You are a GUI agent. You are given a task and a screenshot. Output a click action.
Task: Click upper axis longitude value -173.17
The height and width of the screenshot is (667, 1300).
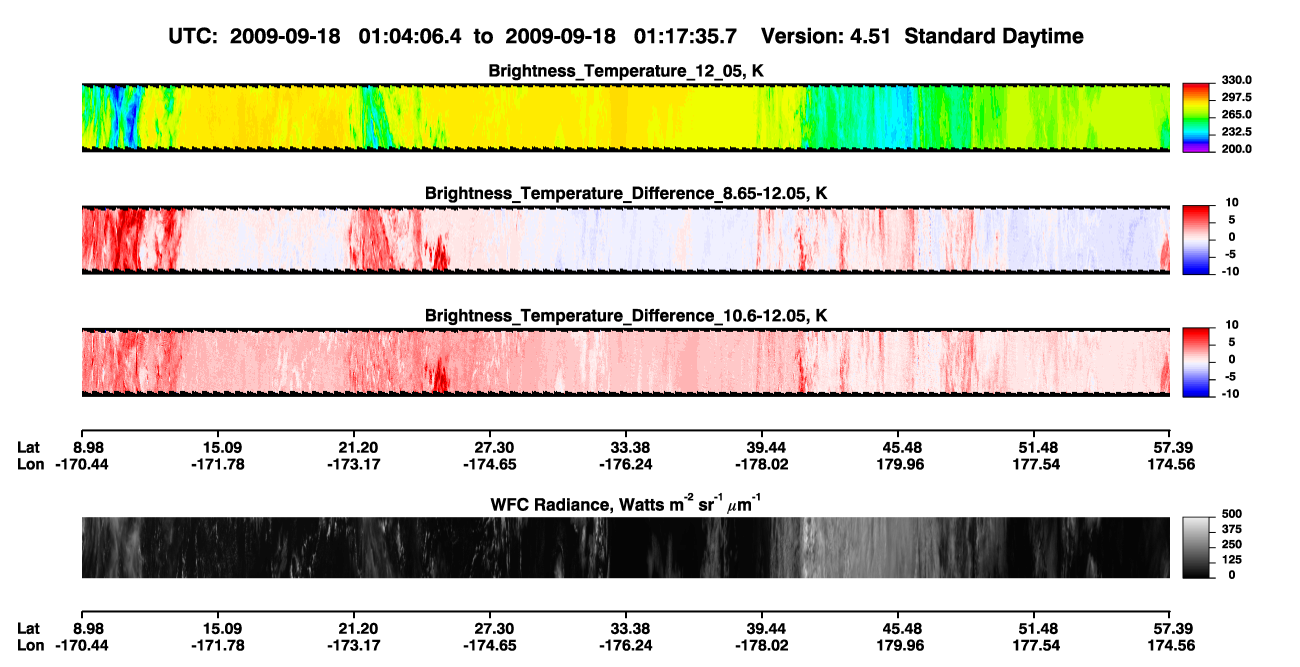coord(355,465)
